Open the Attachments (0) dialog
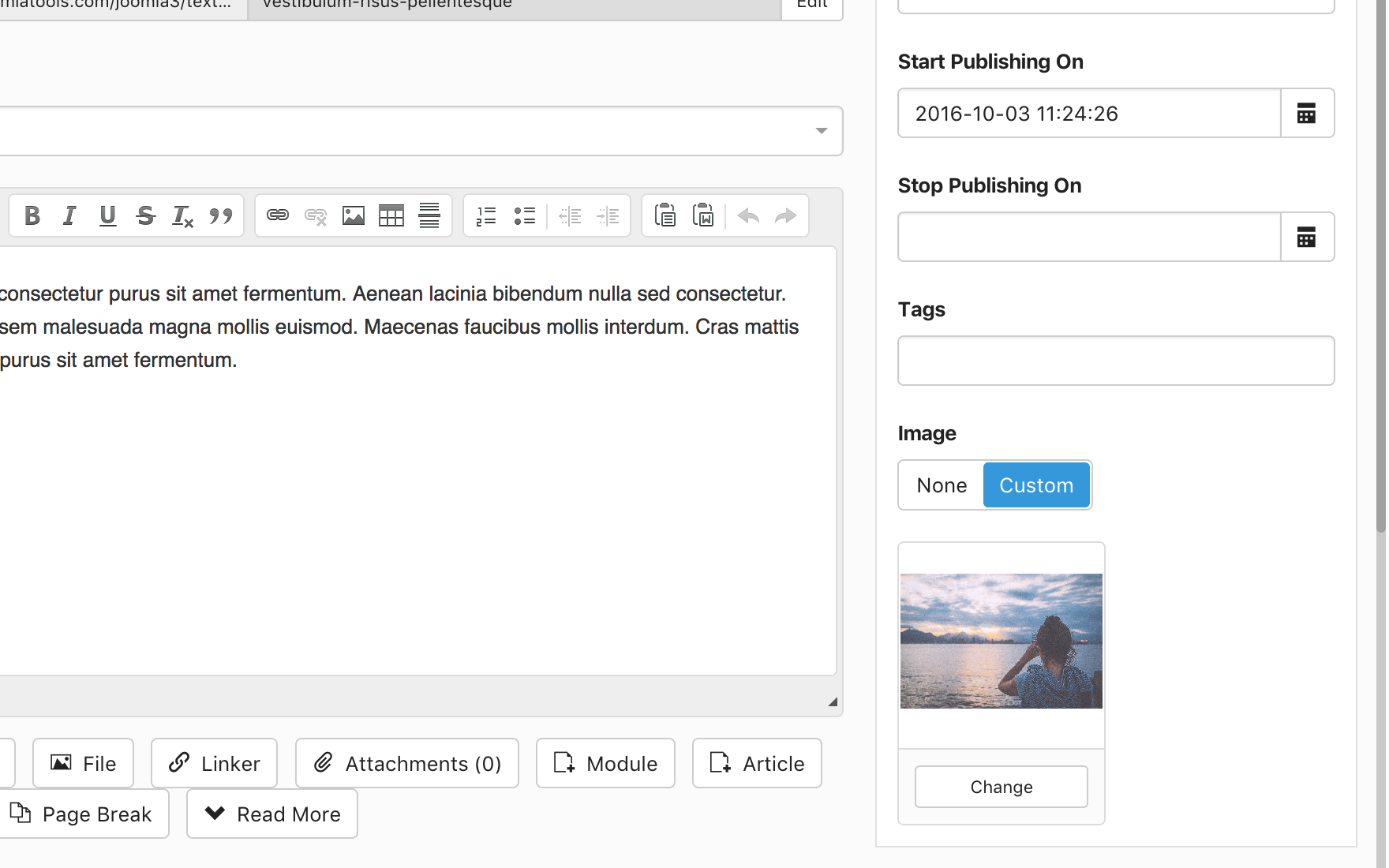Image resolution: width=1389 pixels, height=868 pixels. pyautogui.click(x=407, y=763)
